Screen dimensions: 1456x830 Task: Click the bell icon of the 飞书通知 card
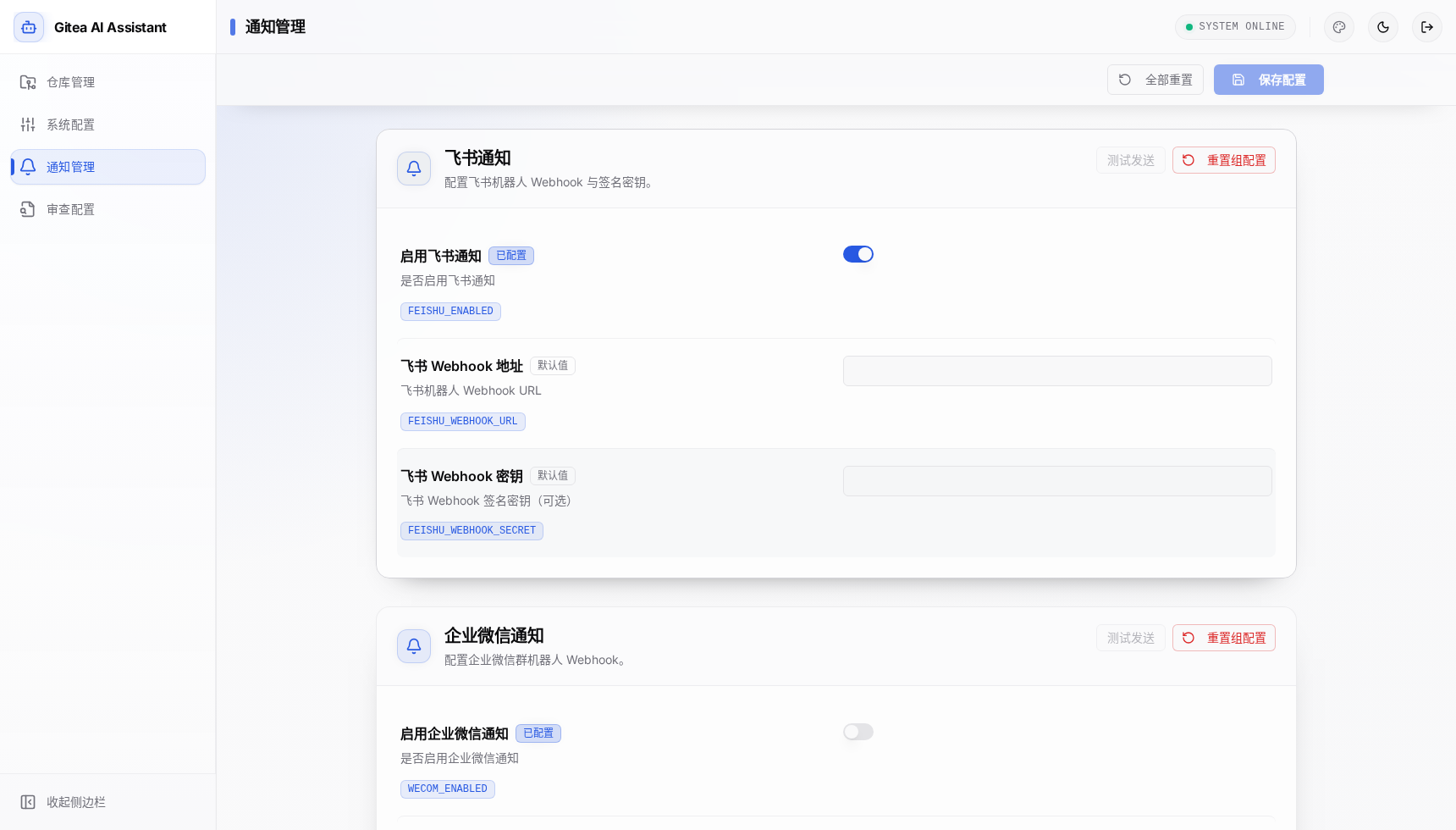tap(414, 169)
